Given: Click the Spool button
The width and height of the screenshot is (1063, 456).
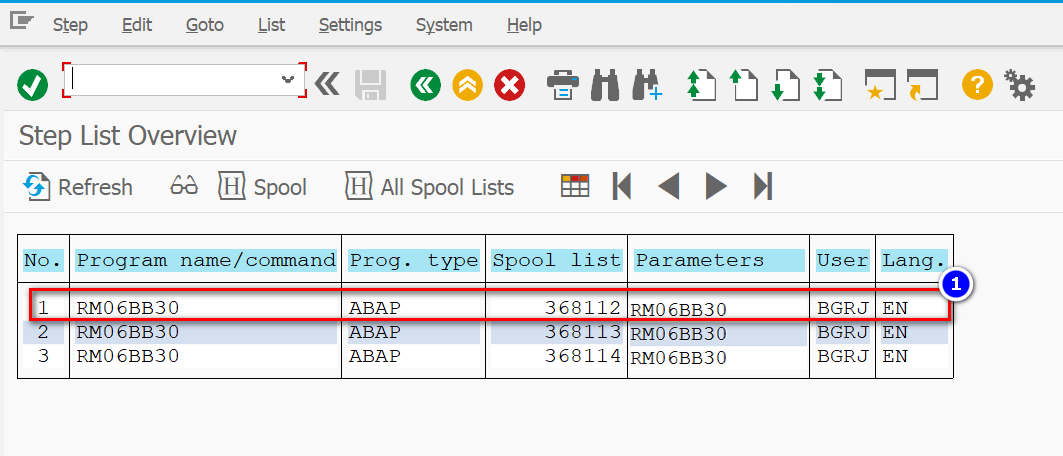Looking at the screenshot, I should (263, 187).
